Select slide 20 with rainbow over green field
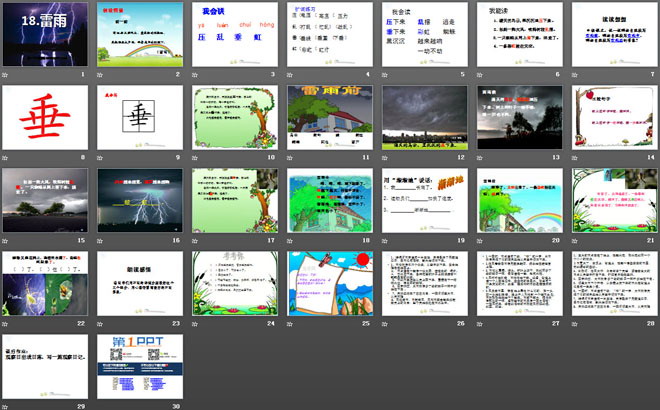 (x=517, y=201)
